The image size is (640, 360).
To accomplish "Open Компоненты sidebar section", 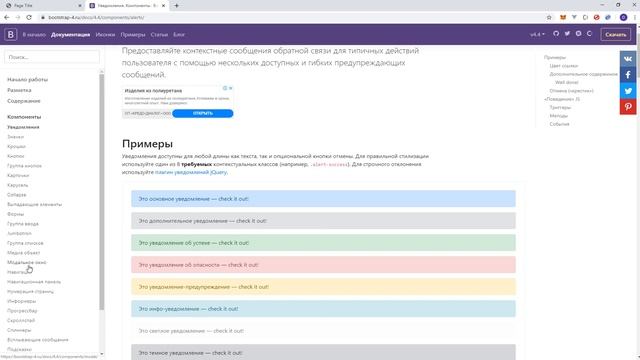I will [x=24, y=117].
